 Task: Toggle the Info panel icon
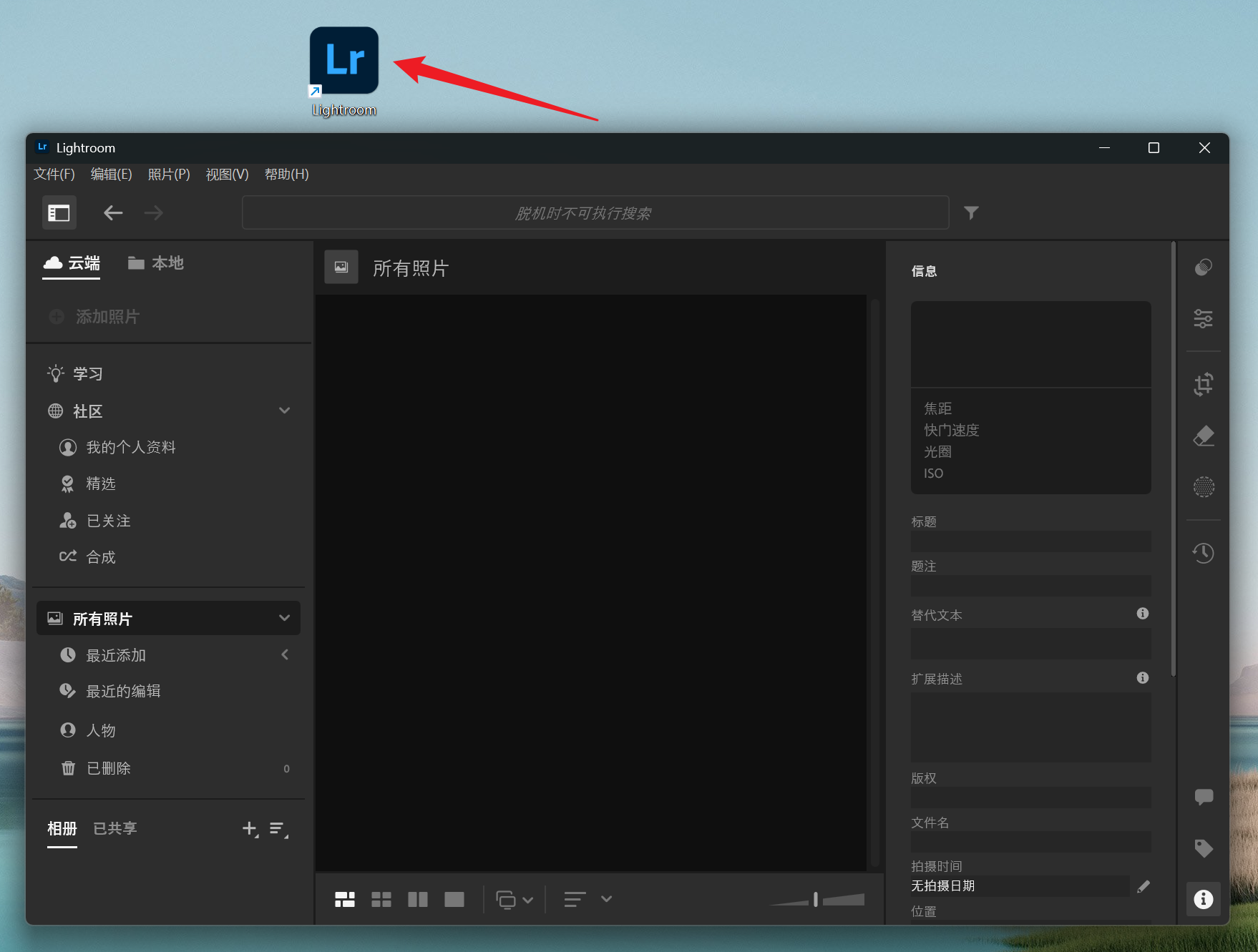point(1204,899)
